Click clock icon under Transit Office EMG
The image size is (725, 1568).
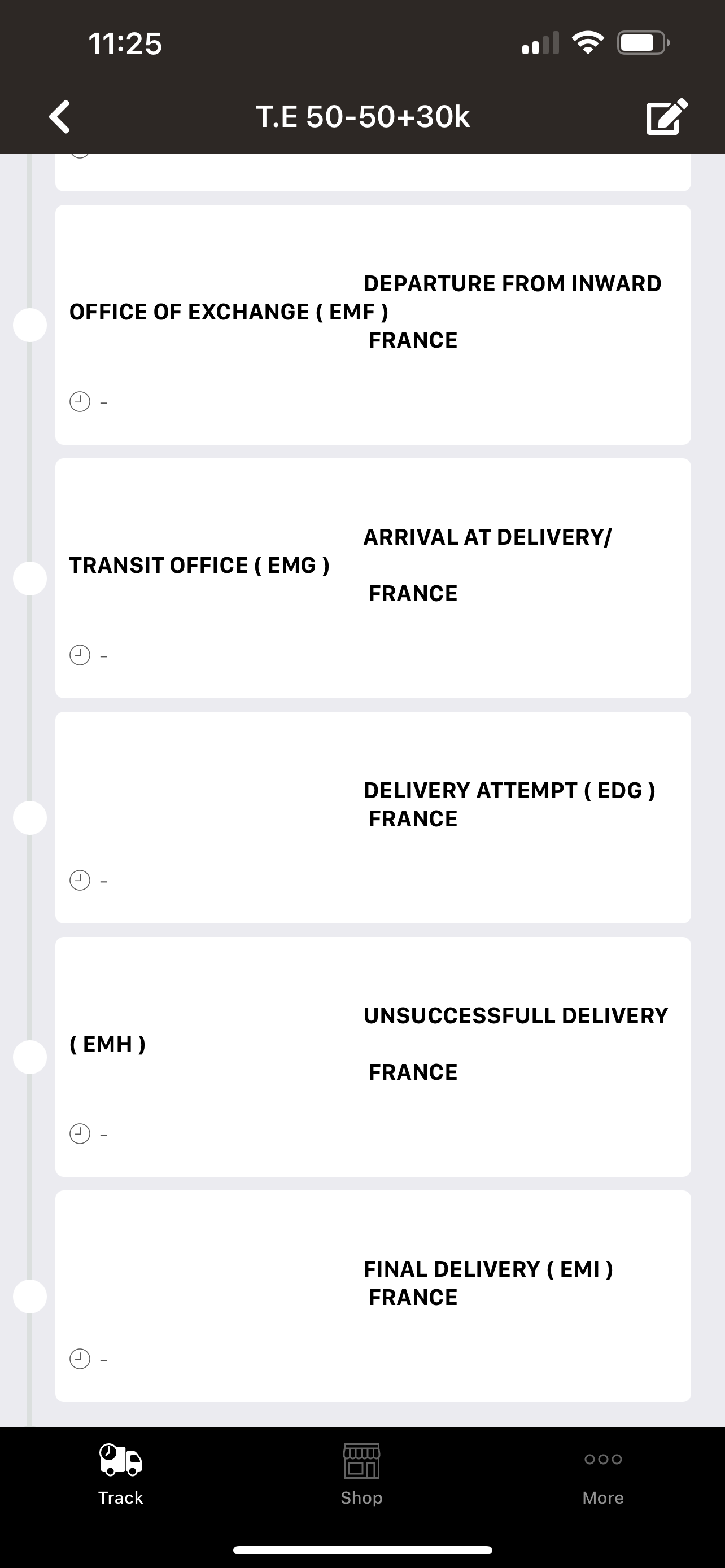[x=80, y=655]
